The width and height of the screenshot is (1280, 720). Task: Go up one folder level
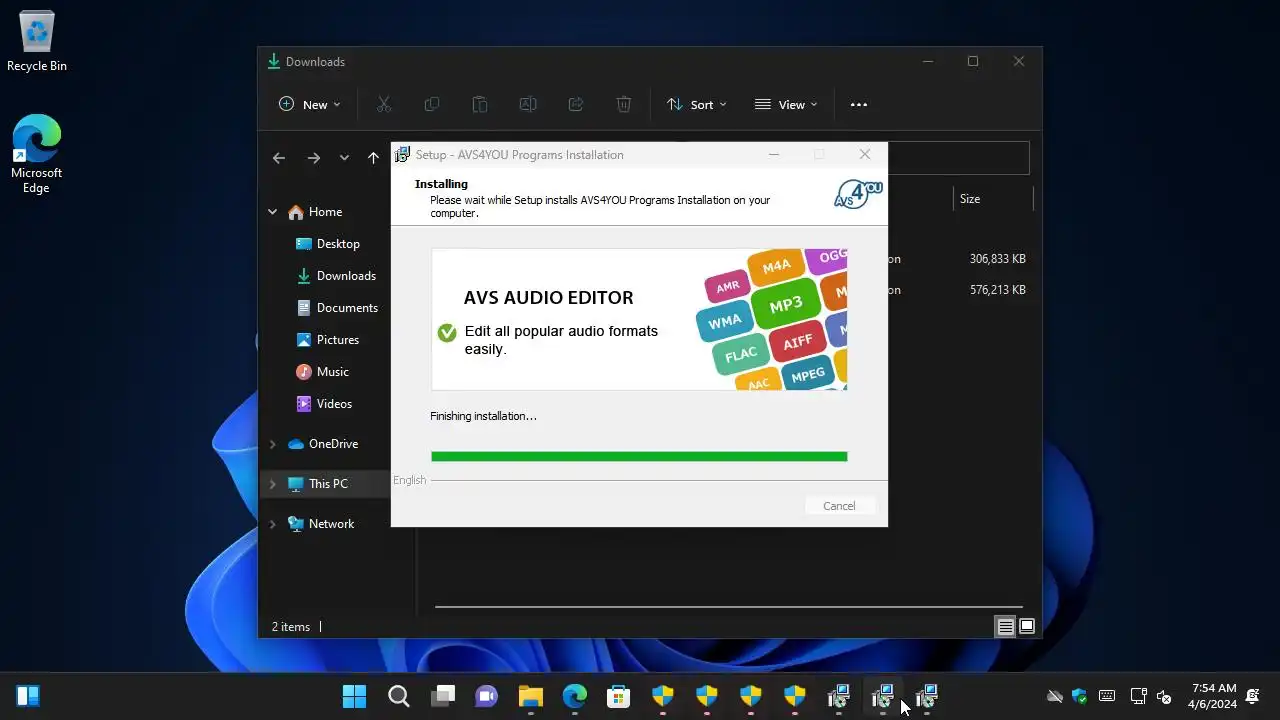point(373,158)
